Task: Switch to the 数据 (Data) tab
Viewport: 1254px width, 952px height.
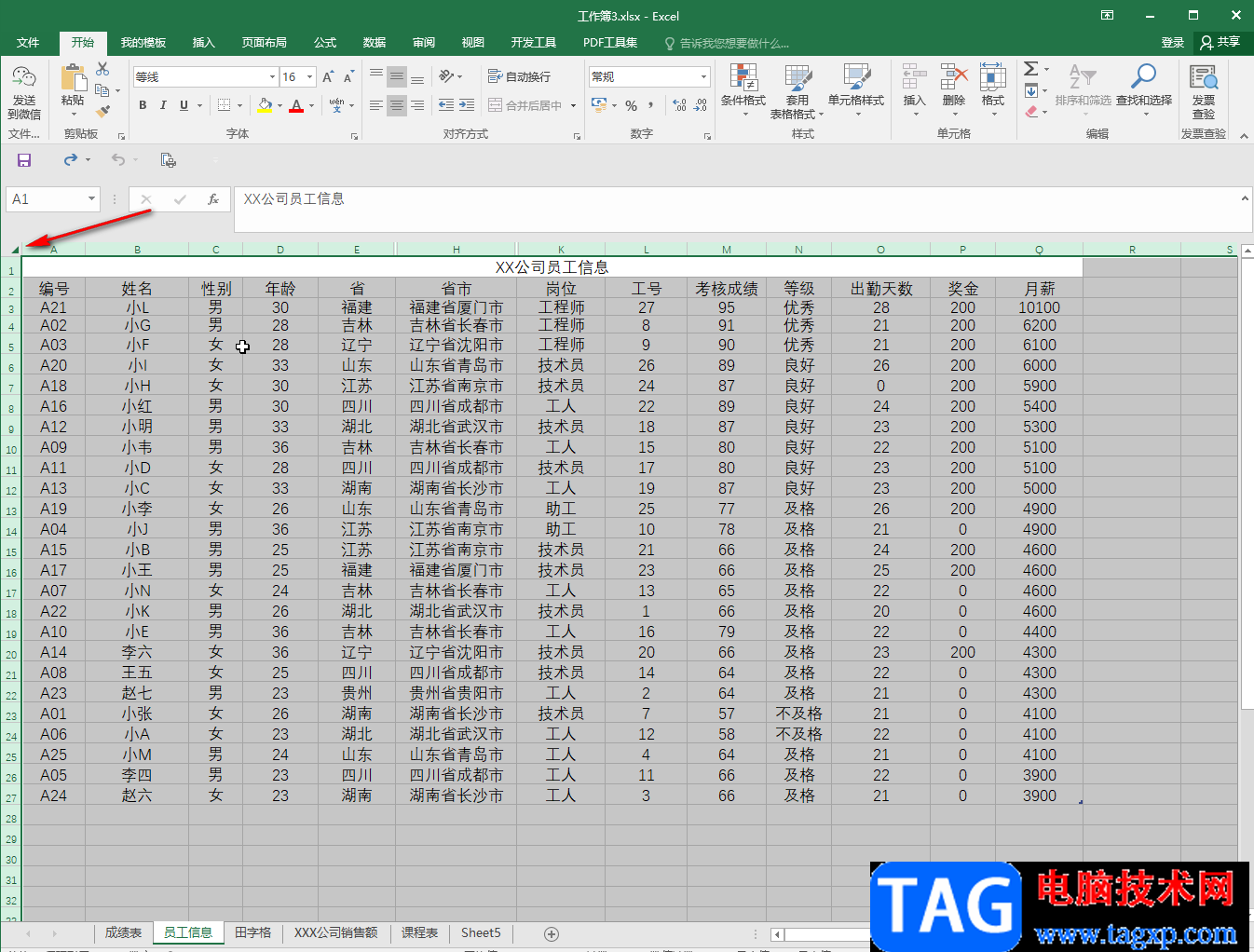Action: click(x=375, y=43)
